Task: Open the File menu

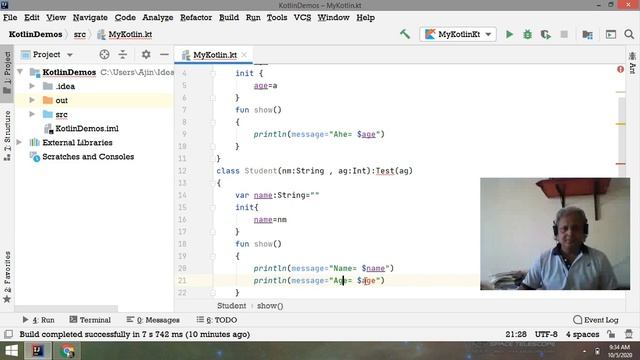Action: (x=10, y=18)
